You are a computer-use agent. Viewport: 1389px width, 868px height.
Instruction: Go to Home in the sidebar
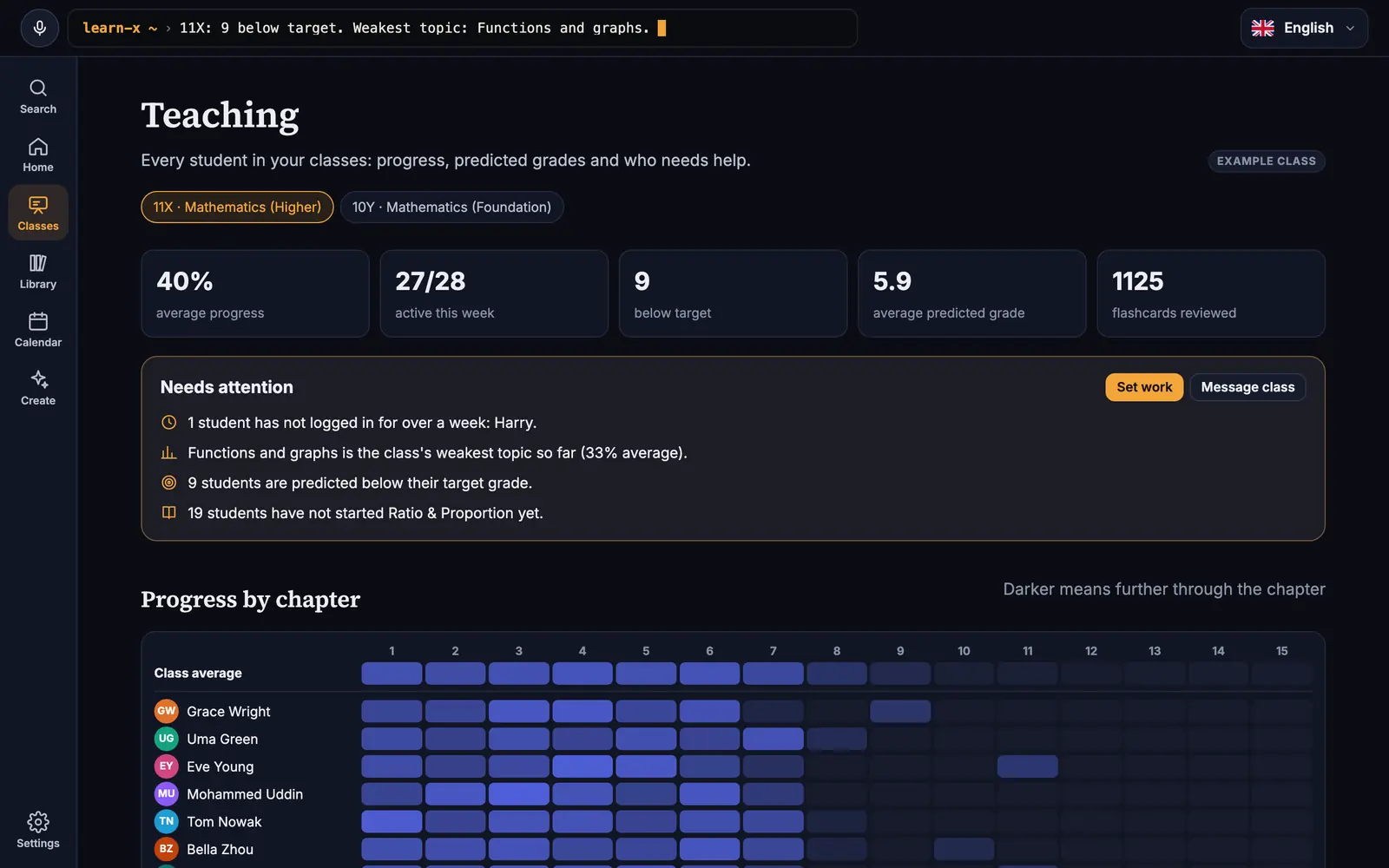point(38,155)
